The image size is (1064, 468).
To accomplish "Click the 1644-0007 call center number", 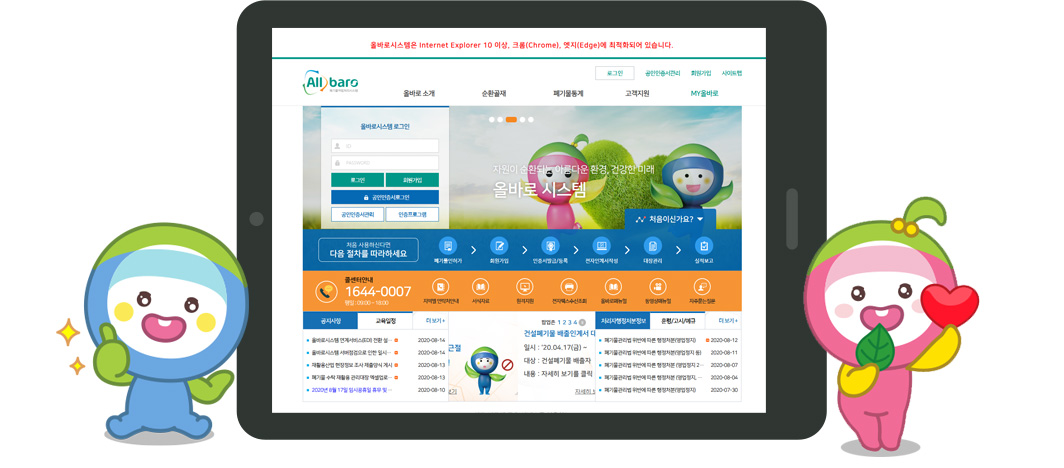I will coord(378,292).
